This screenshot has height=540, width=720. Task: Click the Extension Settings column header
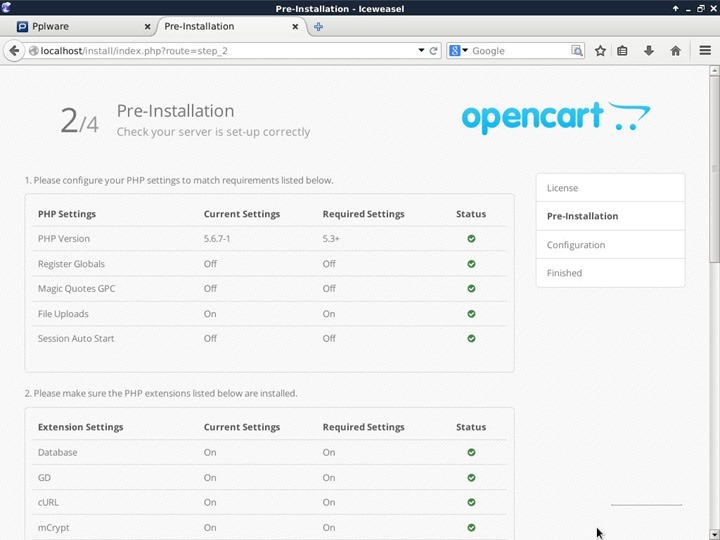coord(80,427)
